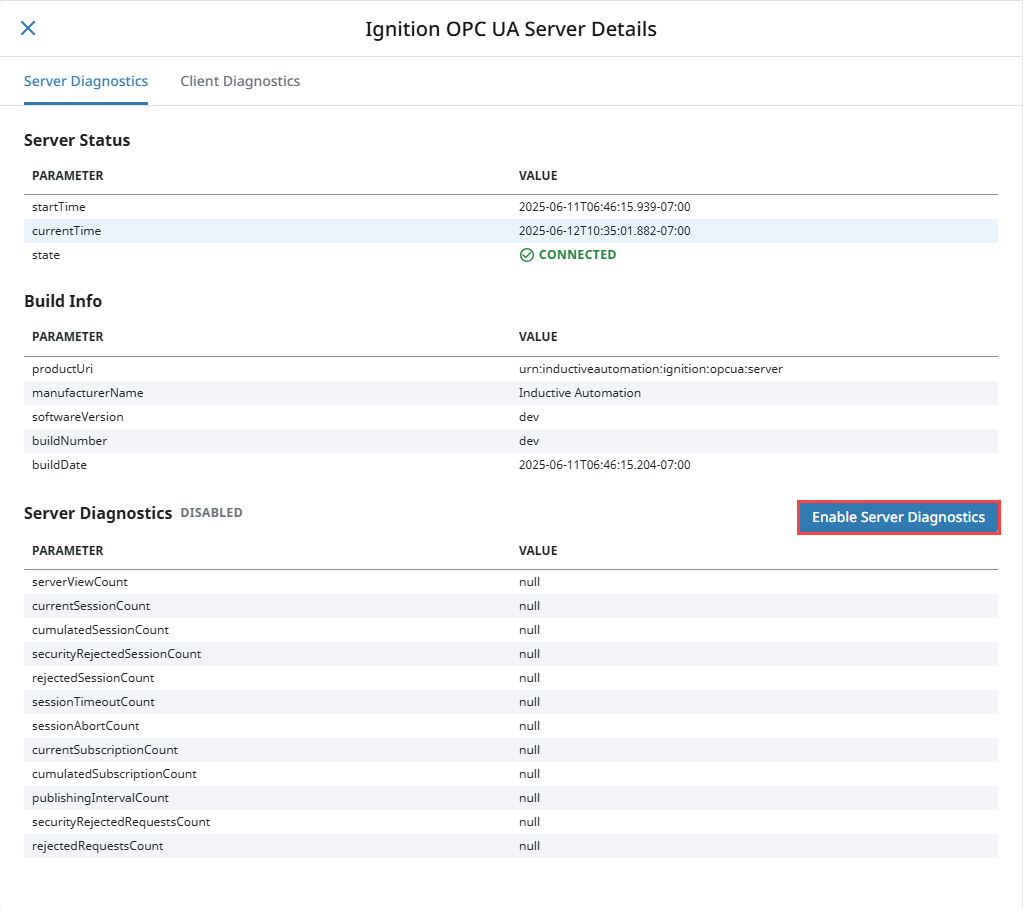This screenshot has height=909, width=1023.
Task: Click the Build Info section heading
Action: coord(63,301)
